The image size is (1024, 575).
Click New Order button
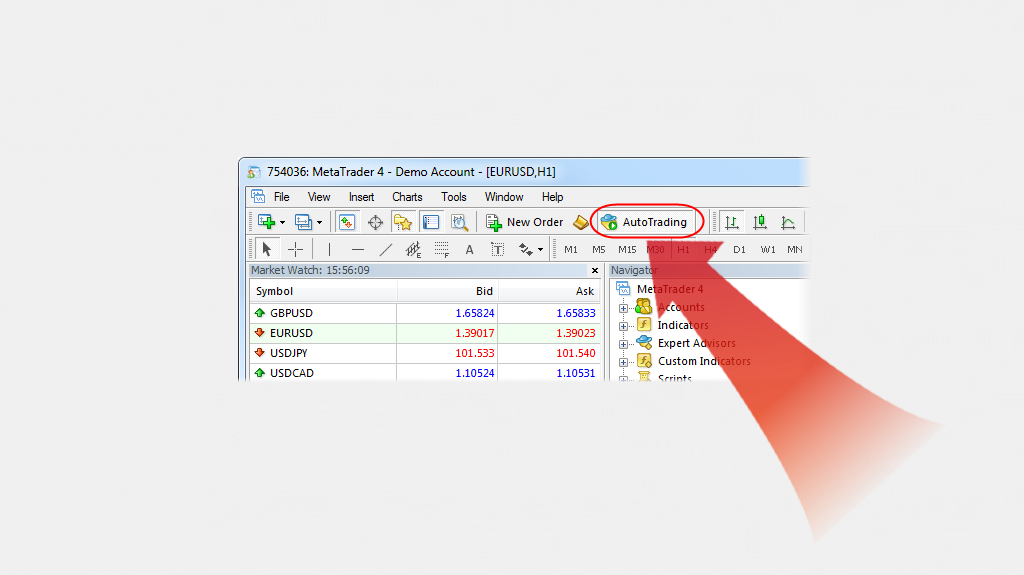click(524, 222)
